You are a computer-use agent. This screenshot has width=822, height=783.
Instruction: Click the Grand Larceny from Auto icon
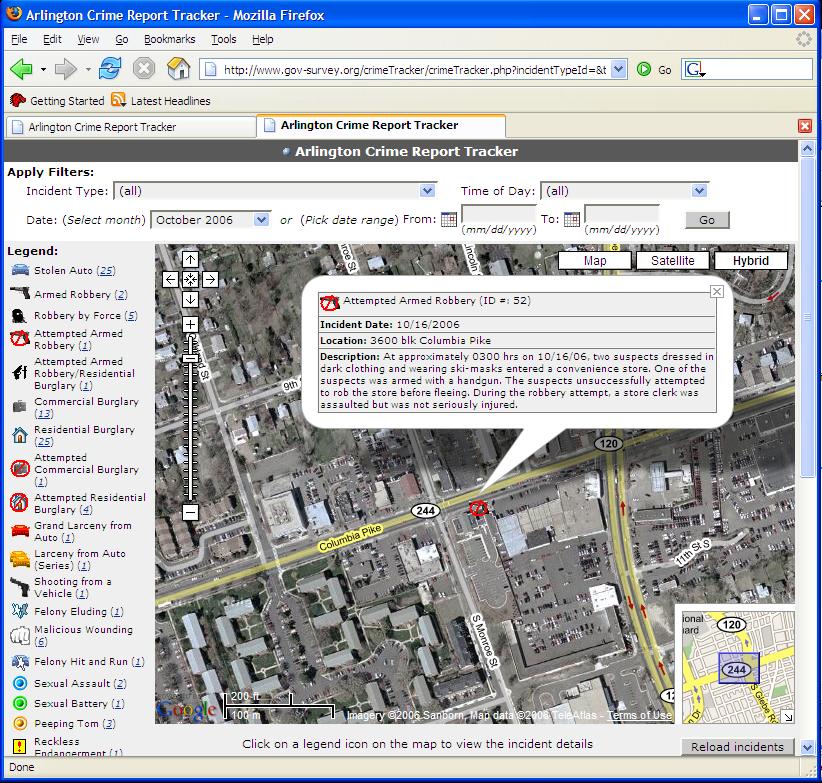click(x=20, y=531)
